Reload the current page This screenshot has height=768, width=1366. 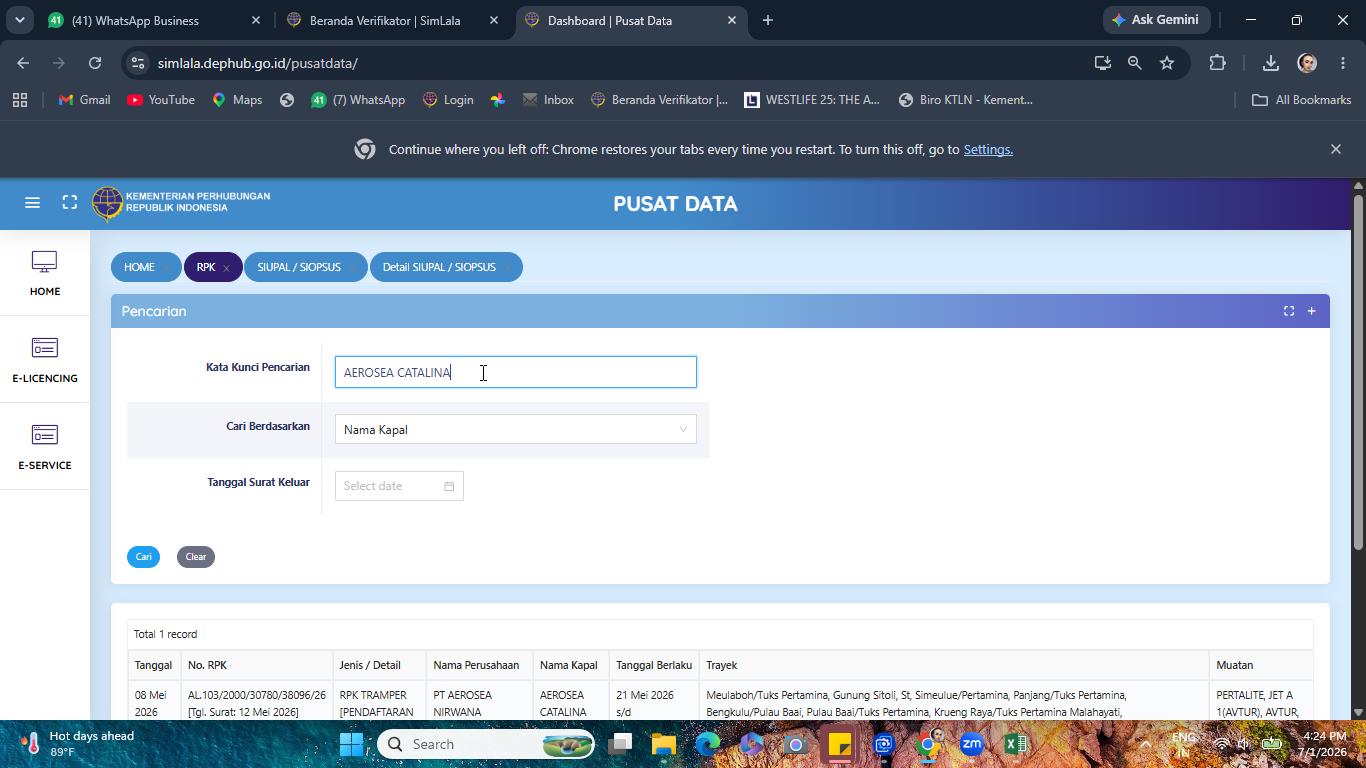(x=95, y=63)
